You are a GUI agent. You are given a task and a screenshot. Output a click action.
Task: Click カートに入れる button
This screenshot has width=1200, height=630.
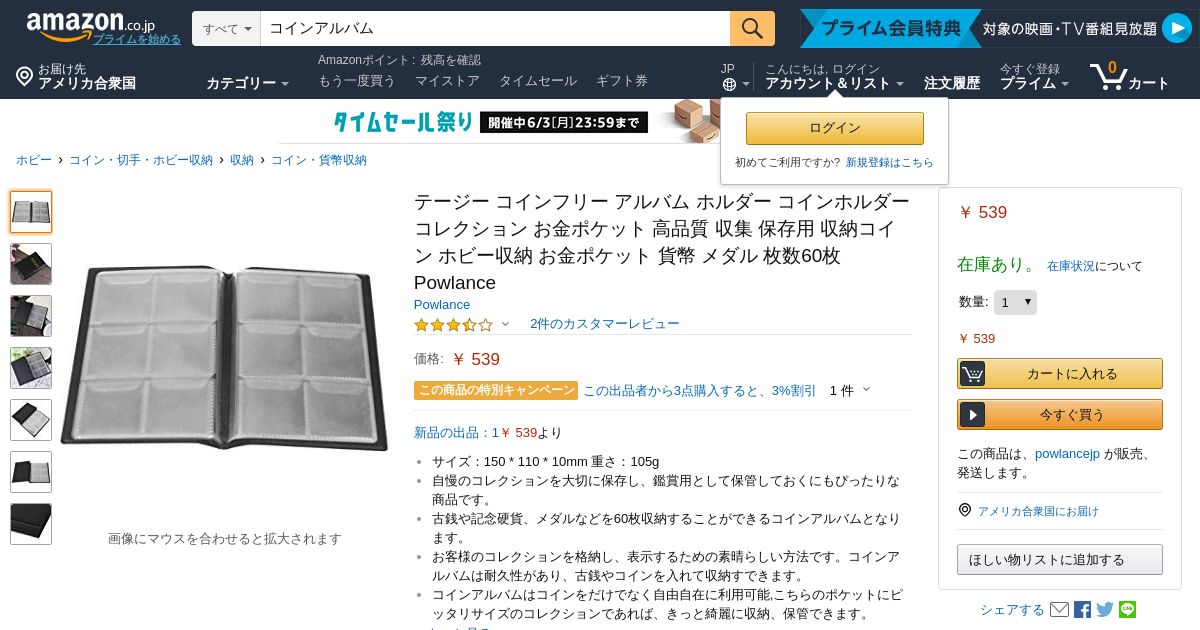pos(1060,373)
